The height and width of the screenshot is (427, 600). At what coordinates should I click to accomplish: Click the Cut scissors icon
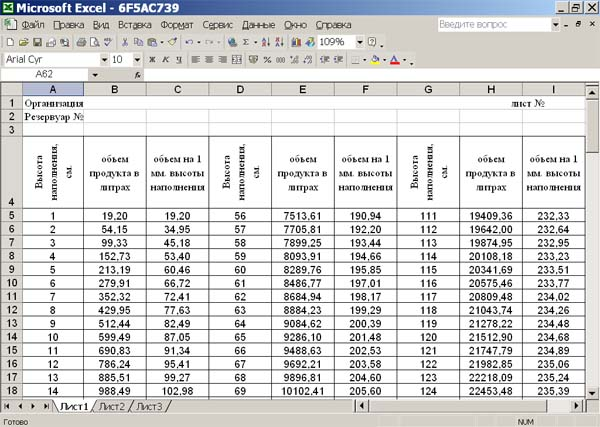pyautogui.click(x=125, y=42)
